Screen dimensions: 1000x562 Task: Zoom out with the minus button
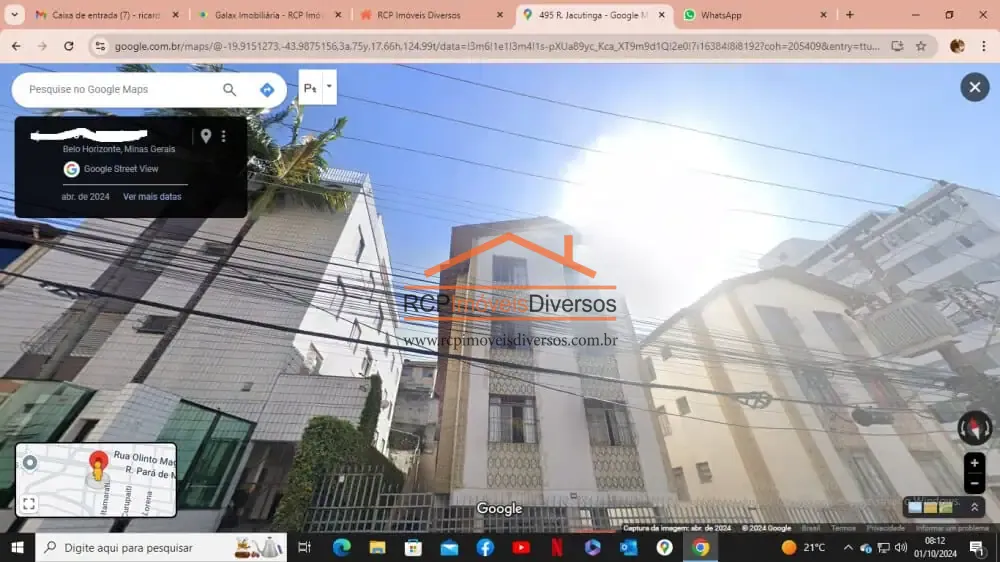(974, 484)
